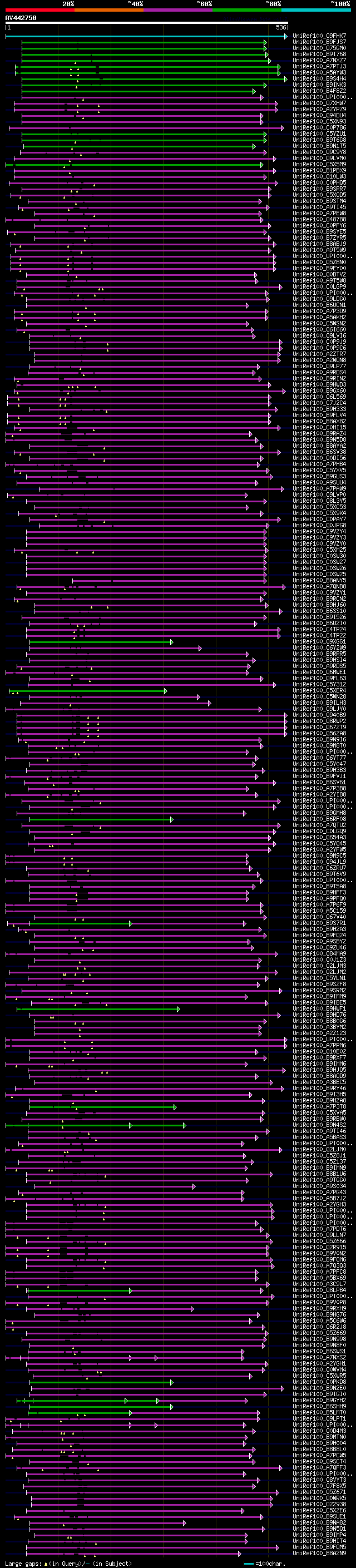
Task: Click subject name UniRef100_B6SV61
Action: 319,783
